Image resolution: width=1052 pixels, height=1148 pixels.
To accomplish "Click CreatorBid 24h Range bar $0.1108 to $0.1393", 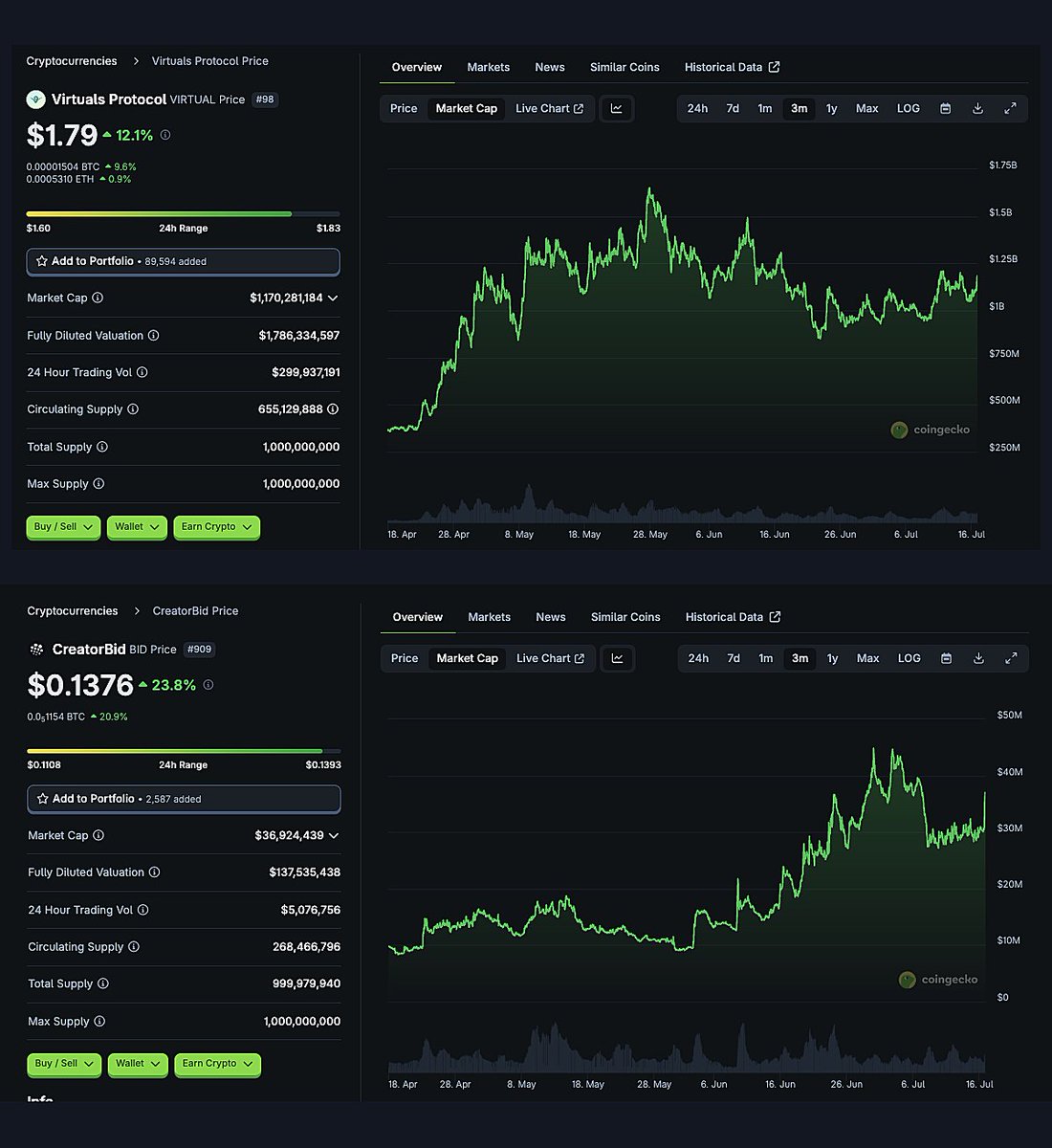I will point(184,751).
